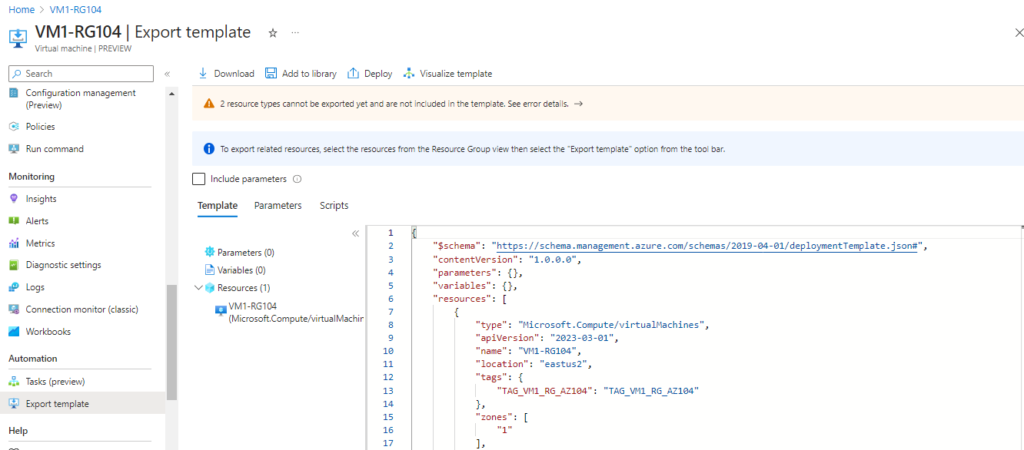The image size is (1024, 450).
Task: Open Logs in the sidebar
Action: pos(35,287)
